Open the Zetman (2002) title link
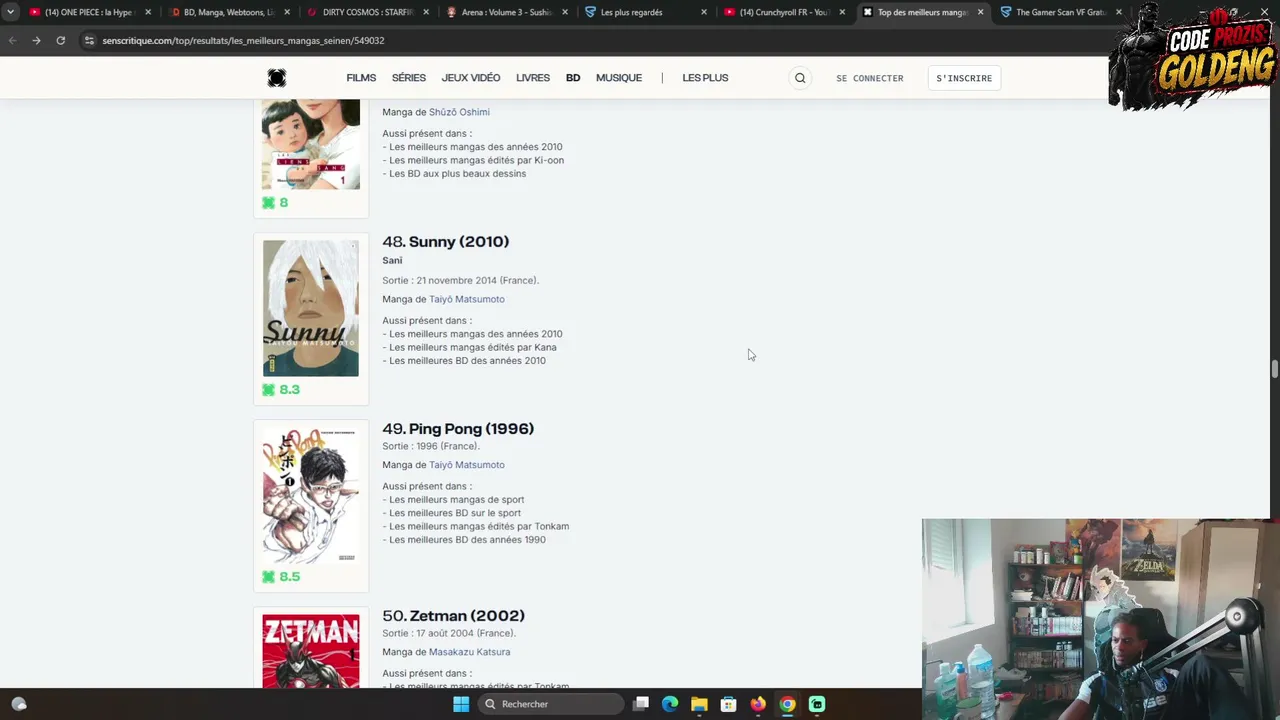The height and width of the screenshot is (720, 1280). (467, 615)
